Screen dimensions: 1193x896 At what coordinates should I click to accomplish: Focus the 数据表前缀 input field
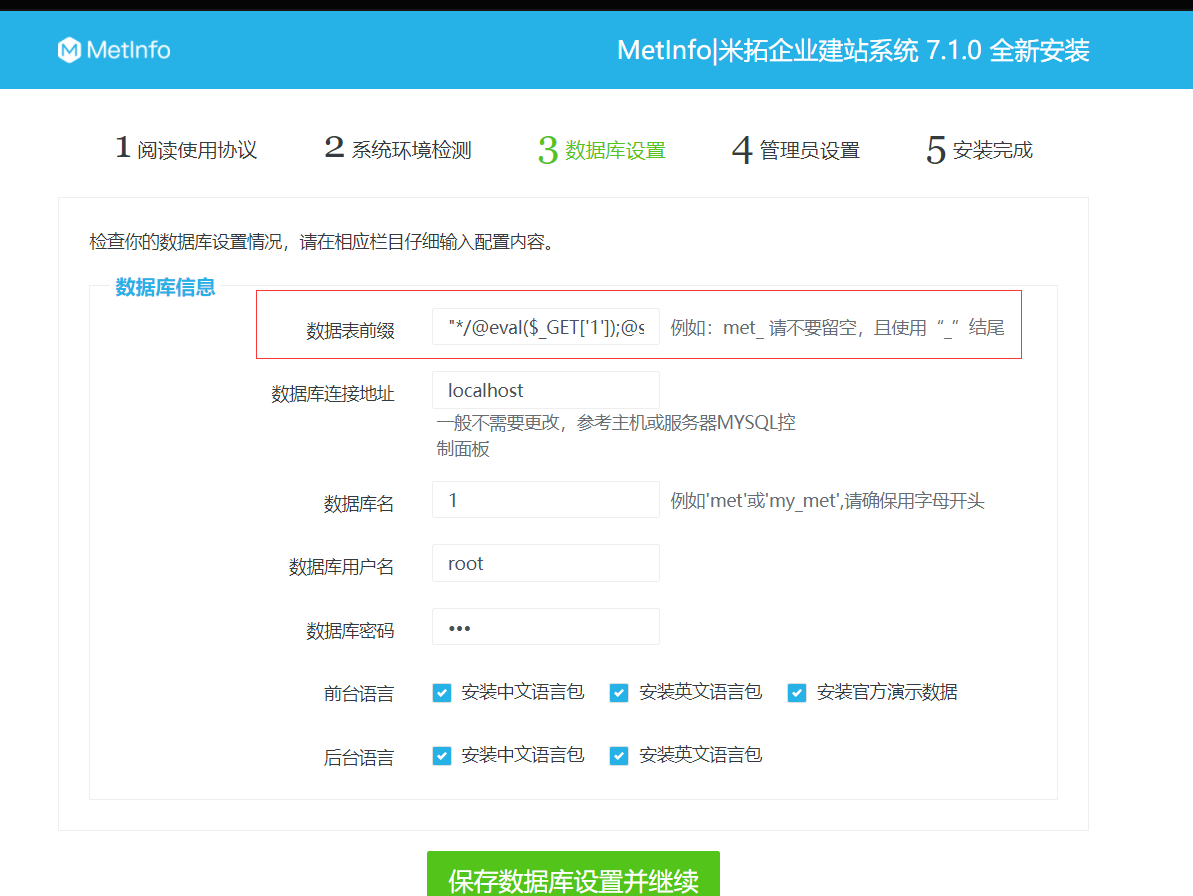pos(545,326)
